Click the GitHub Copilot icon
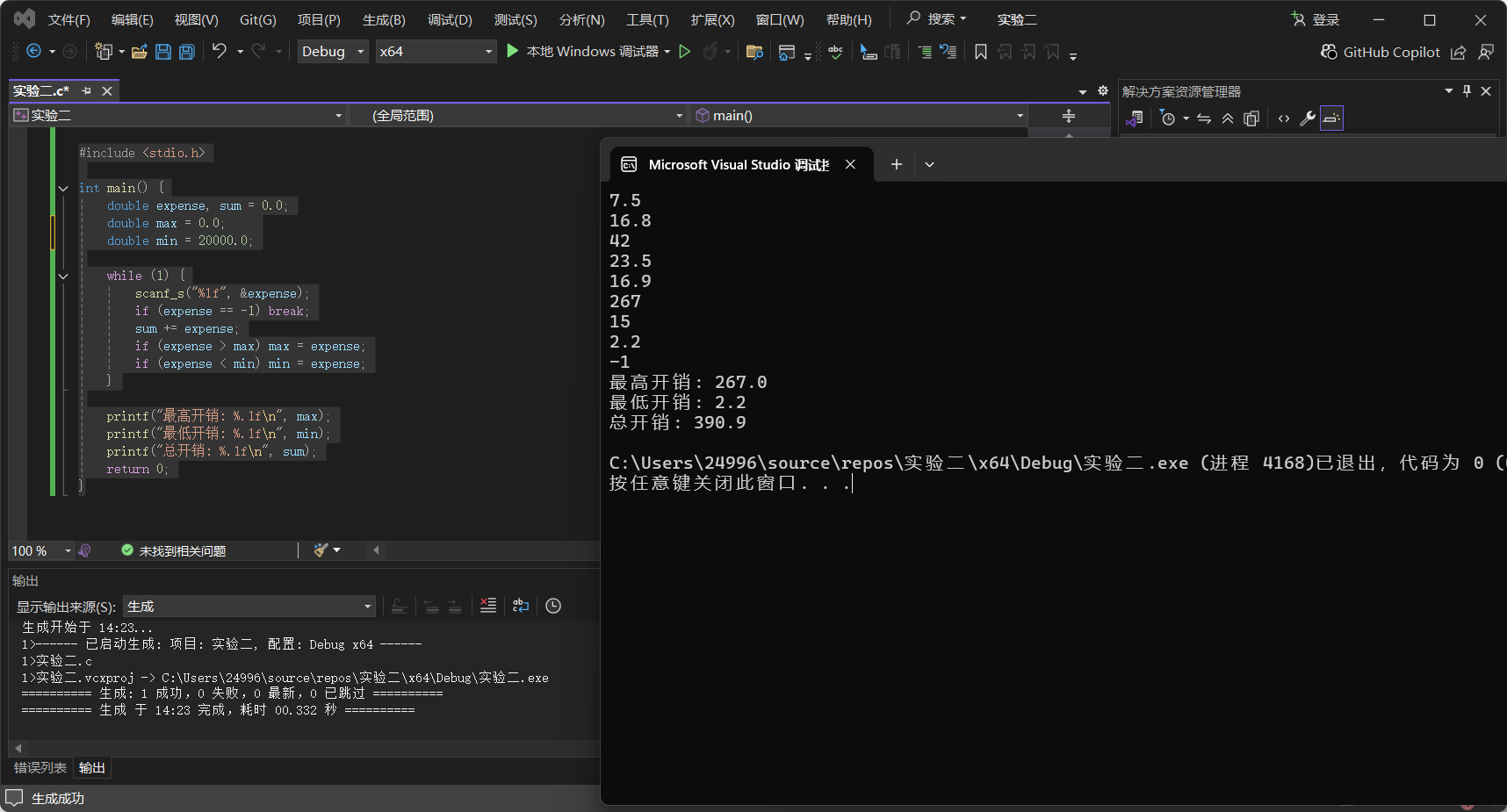1507x812 pixels. click(1329, 52)
